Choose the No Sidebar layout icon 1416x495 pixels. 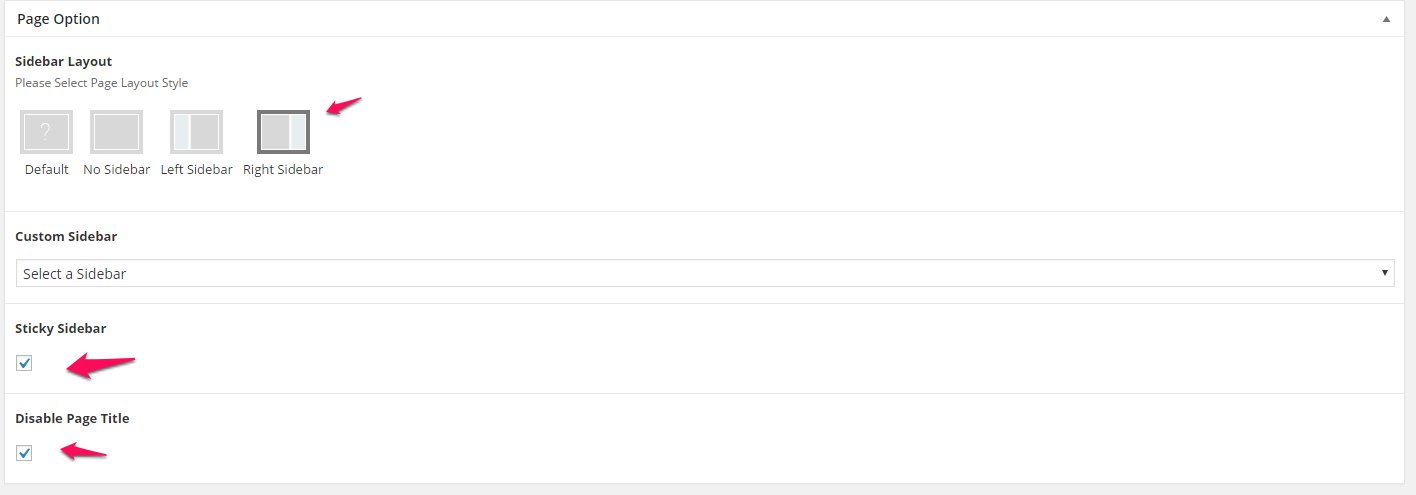[x=116, y=132]
